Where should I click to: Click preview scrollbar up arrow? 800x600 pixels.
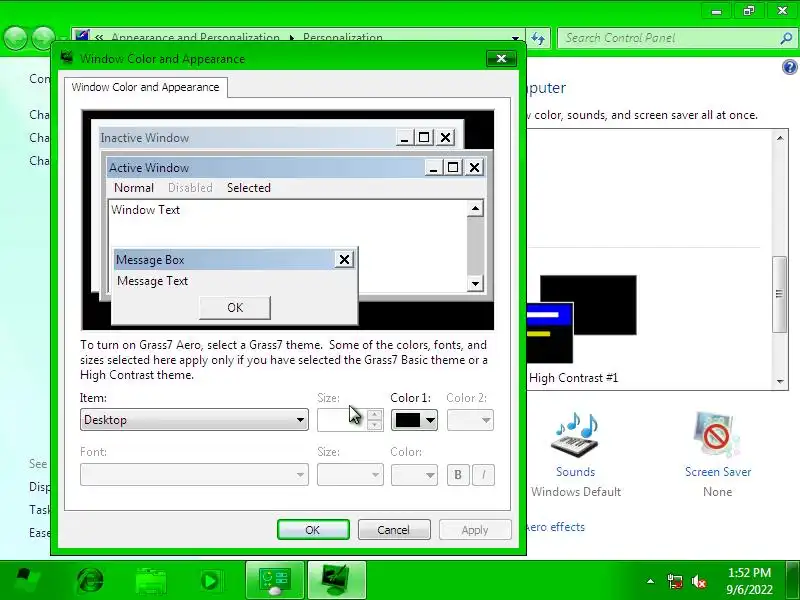click(x=475, y=208)
